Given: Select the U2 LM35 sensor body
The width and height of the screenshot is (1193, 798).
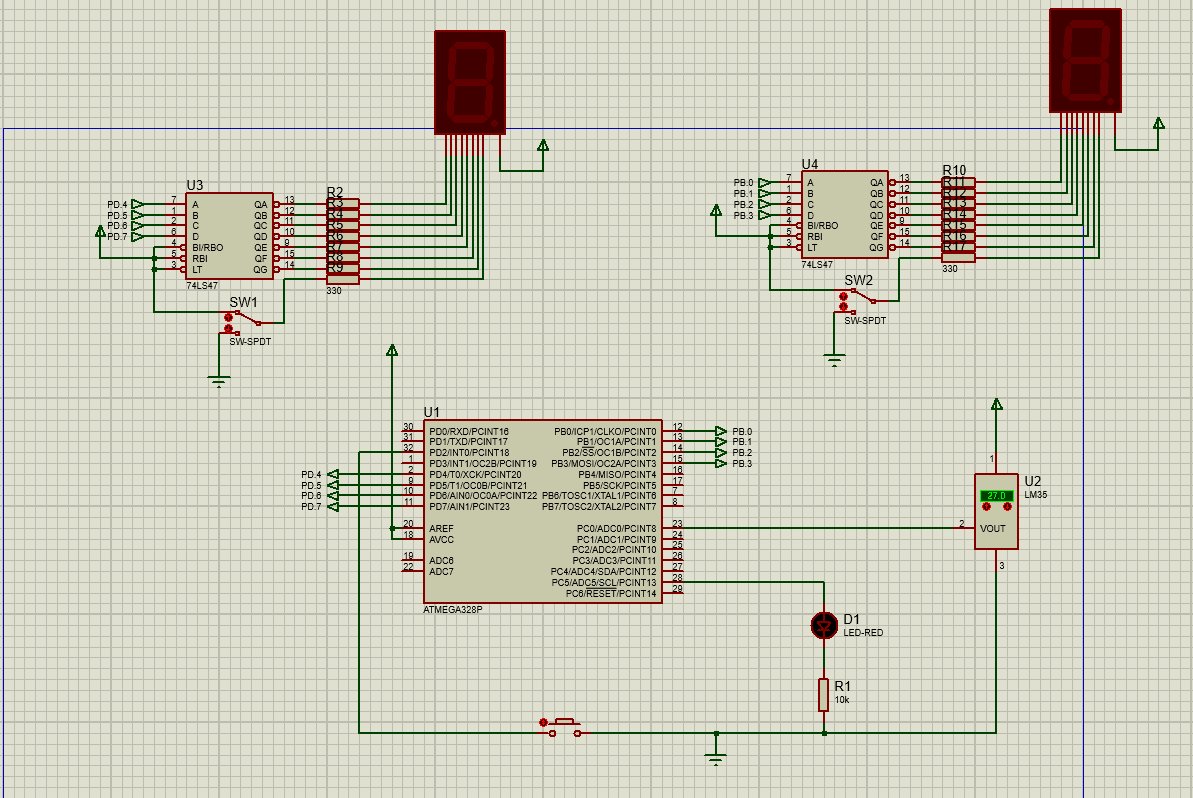Looking at the screenshot, I should (x=996, y=511).
